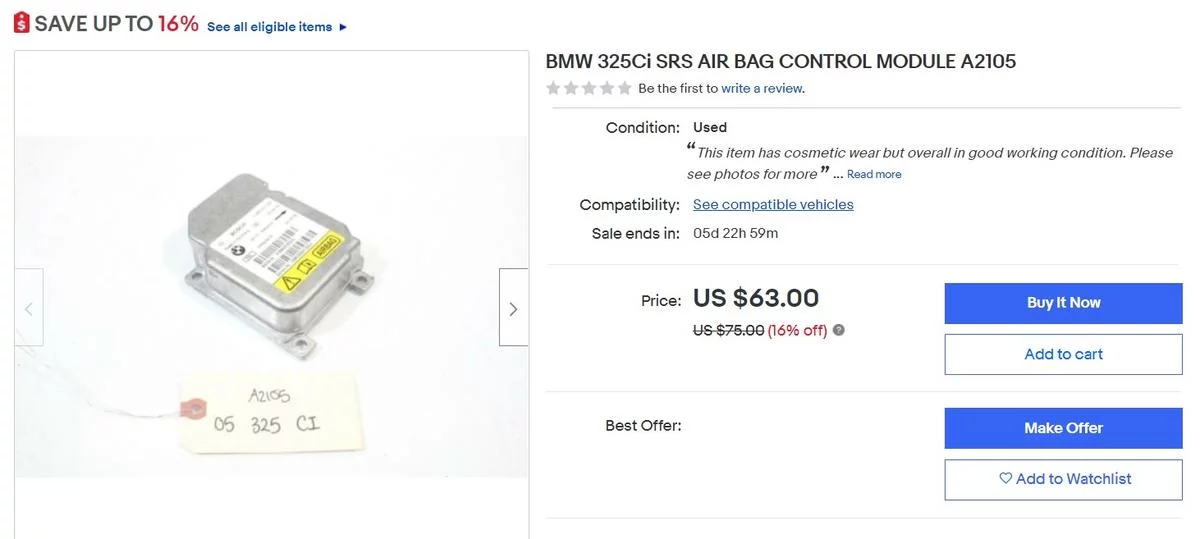
Task: Add the item to cart
Action: tap(1063, 354)
